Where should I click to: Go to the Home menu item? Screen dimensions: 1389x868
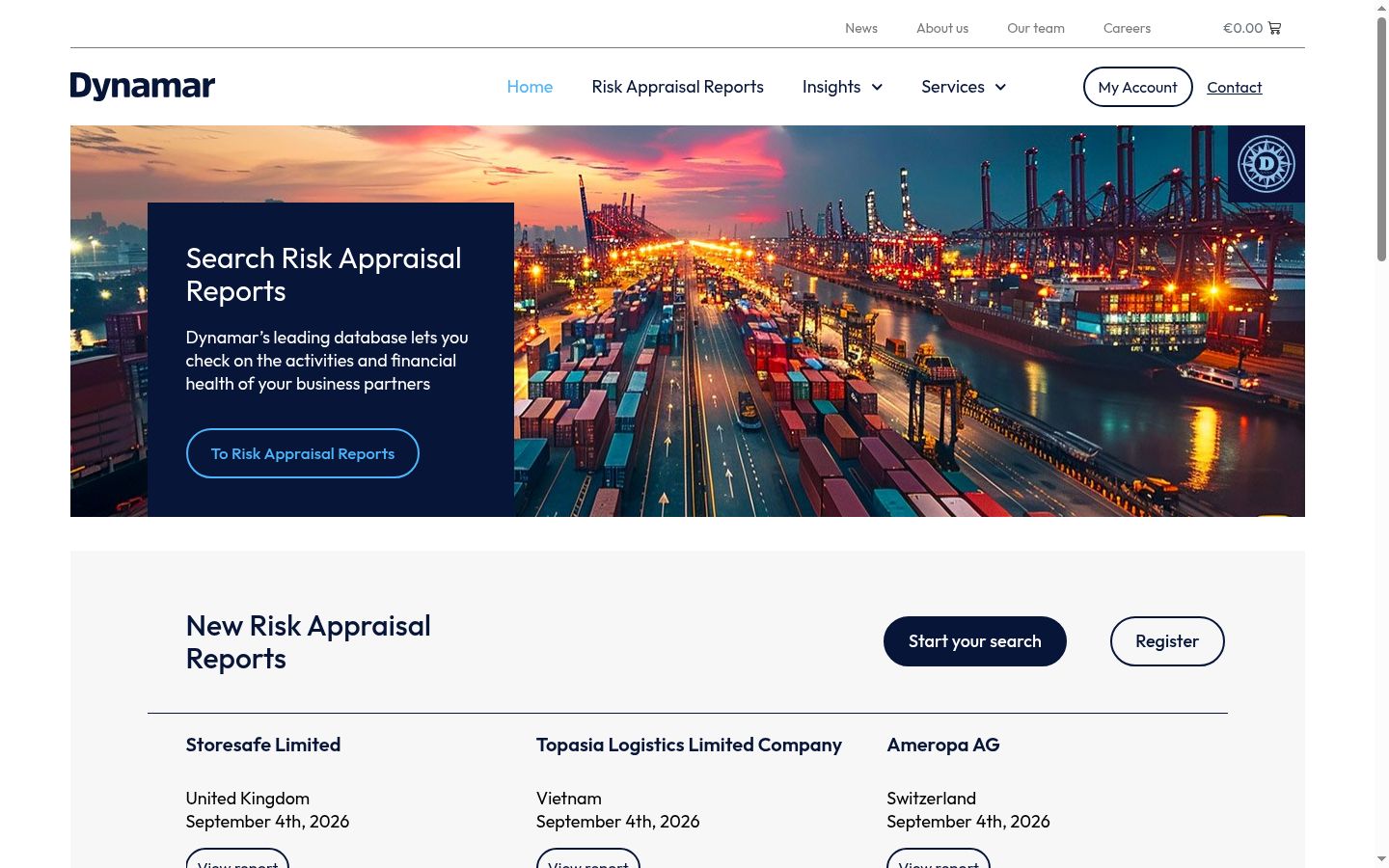530,87
